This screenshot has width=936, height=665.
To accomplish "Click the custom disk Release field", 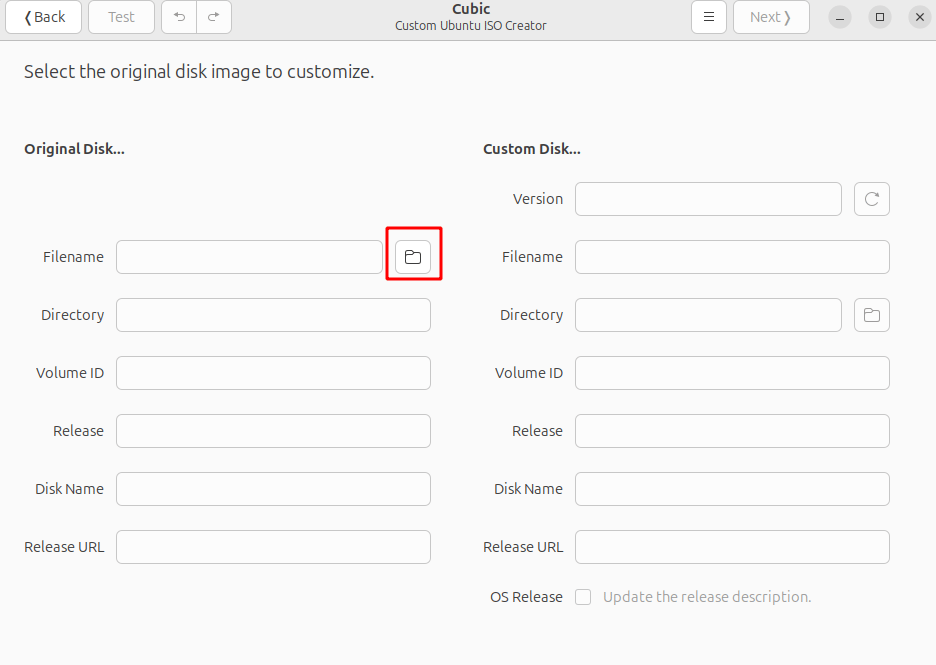I will point(732,431).
